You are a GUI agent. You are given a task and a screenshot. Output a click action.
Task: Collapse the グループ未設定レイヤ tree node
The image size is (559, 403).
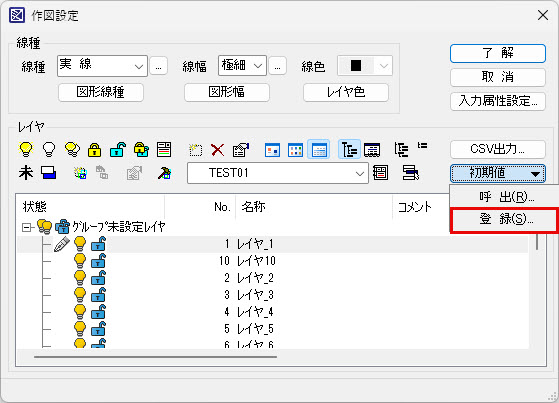point(26,227)
